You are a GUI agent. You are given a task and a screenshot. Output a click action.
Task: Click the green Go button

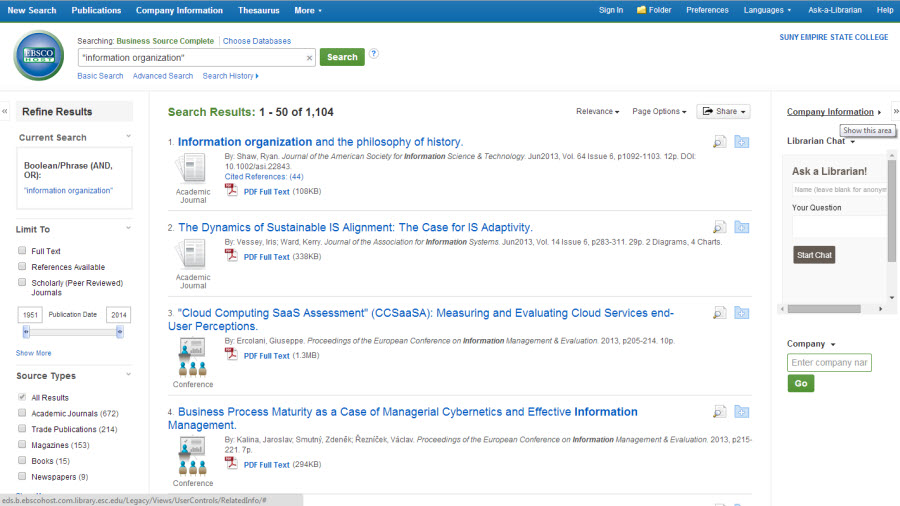pos(801,383)
